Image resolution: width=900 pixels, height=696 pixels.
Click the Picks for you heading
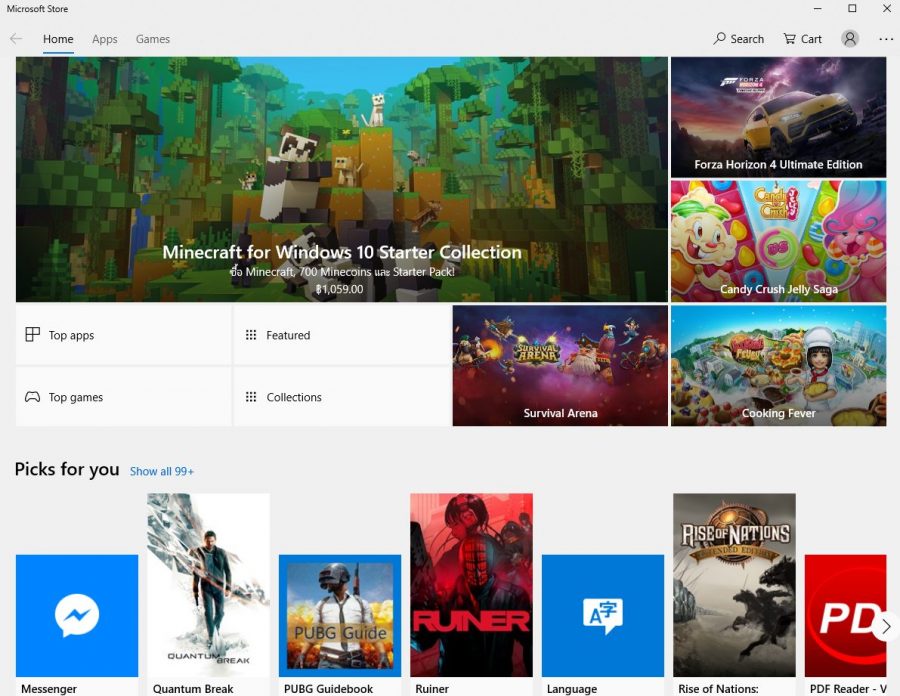click(x=67, y=469)
